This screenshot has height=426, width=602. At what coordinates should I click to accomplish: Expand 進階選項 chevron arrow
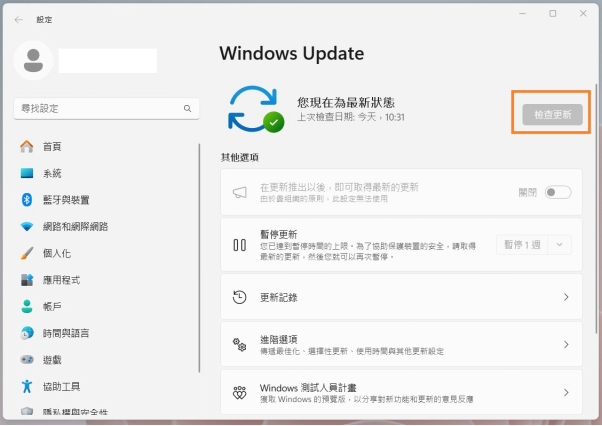pyautogui.click(x=566, y=345)
